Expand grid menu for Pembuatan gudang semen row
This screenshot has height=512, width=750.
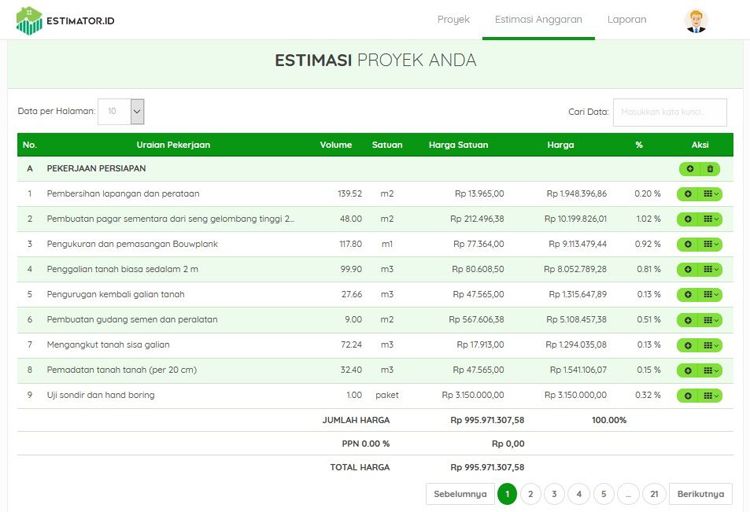[x=710, y=320]
